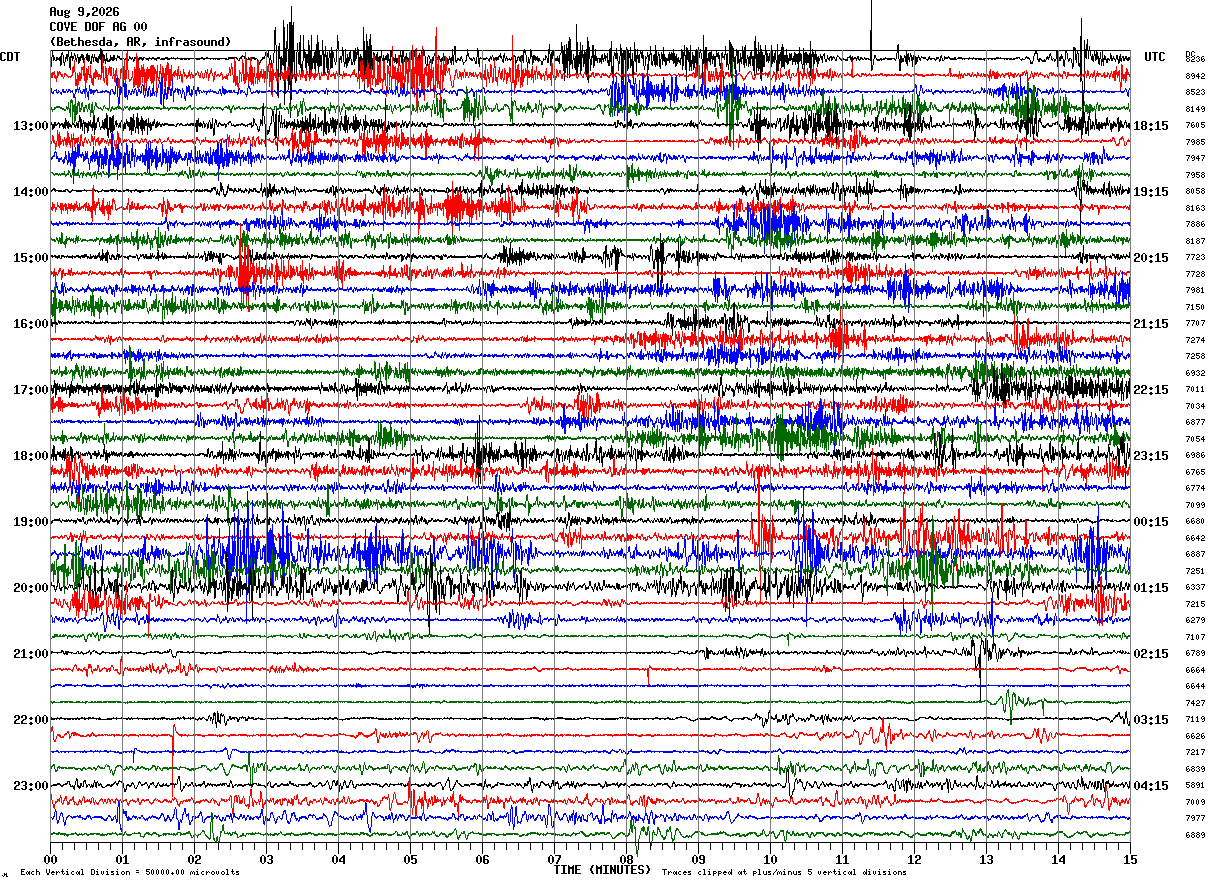The width and height of the screenshot is (1210, 886).
Task: Click the DC offset value '7150'
Action: click(1195, 307)
